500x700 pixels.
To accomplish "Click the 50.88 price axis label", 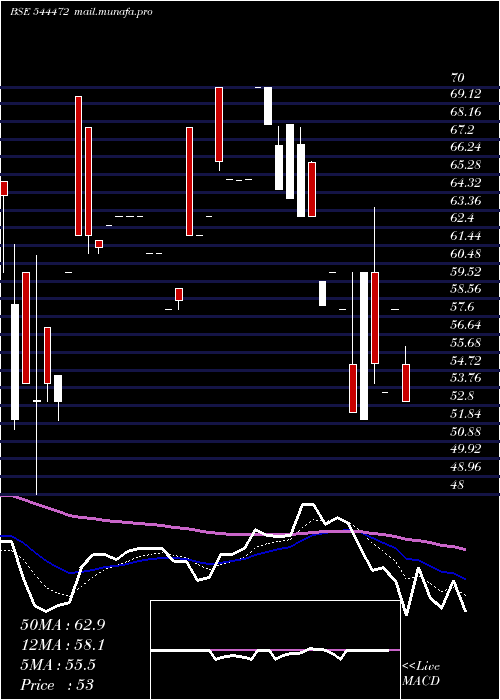I will [466, 431].
